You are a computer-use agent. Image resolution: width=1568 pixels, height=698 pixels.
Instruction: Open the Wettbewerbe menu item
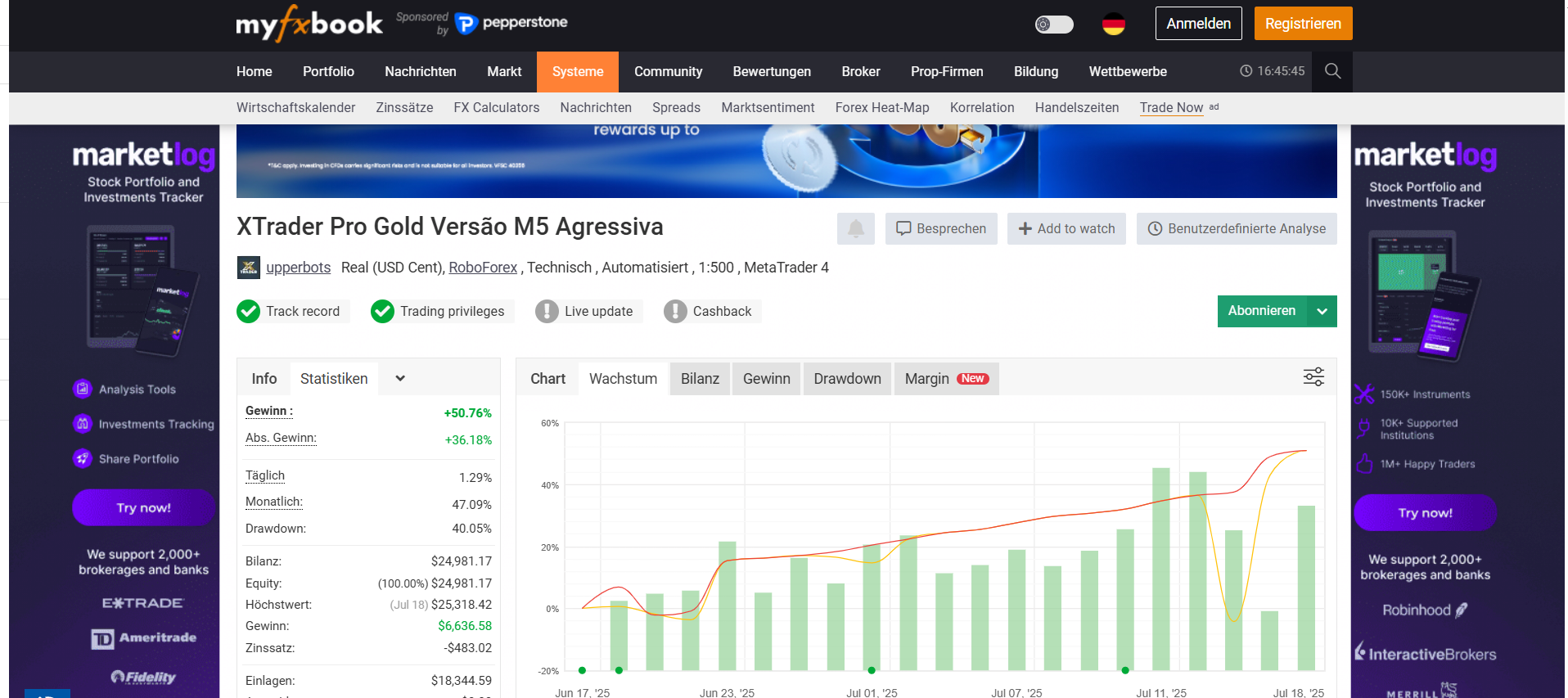1128,71
